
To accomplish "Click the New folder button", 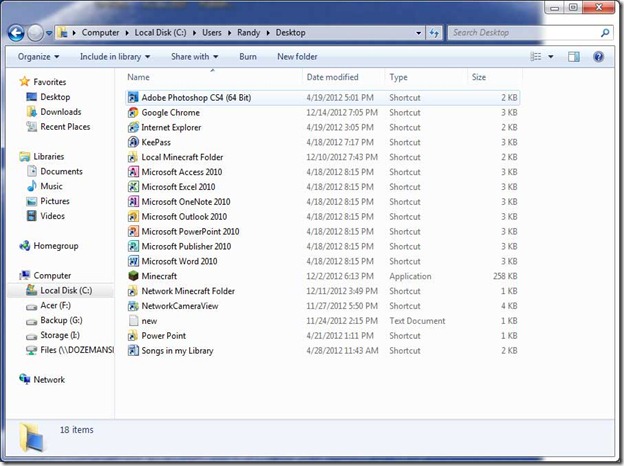I will pos(297,57).
